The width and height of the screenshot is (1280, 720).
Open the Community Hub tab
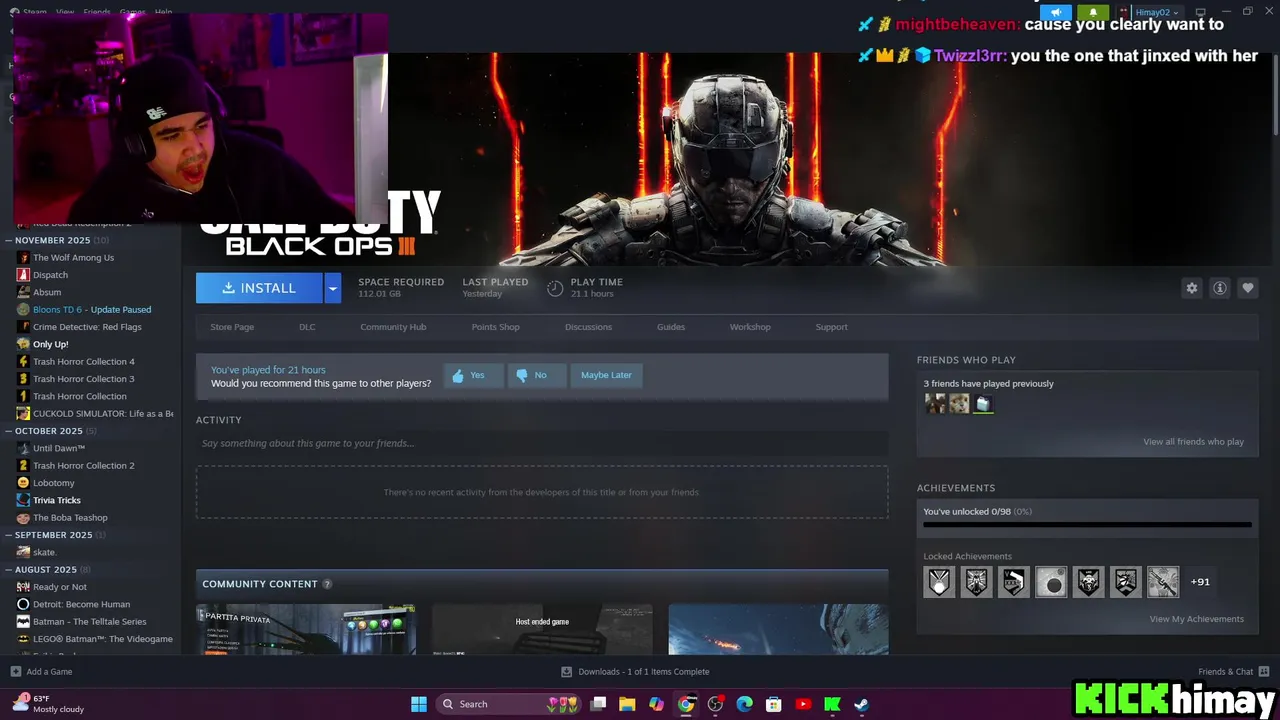[393, 327]
